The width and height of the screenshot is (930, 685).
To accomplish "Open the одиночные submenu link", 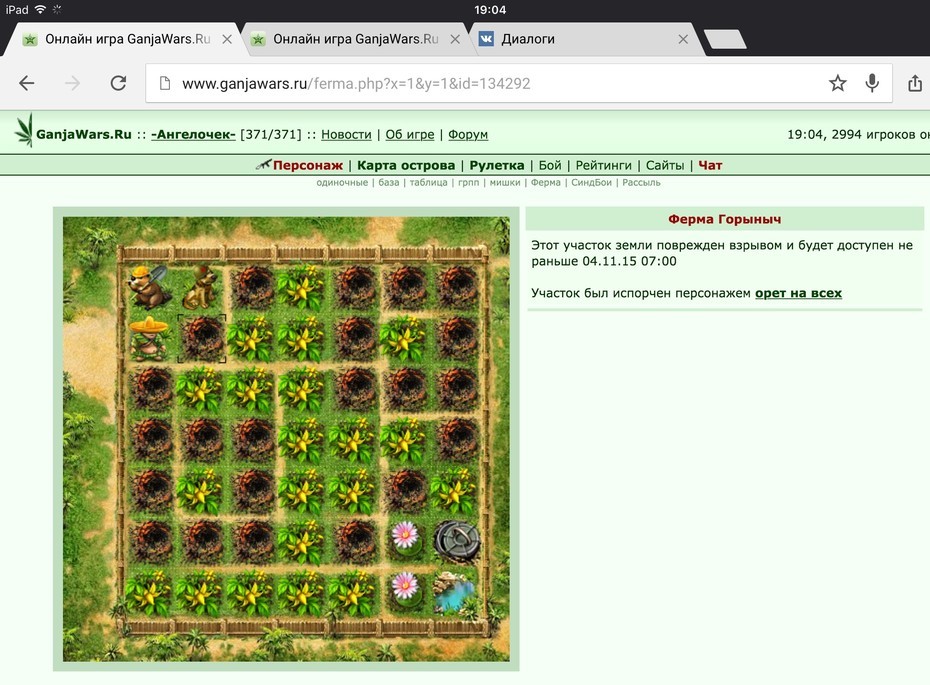I will [342, 183].
